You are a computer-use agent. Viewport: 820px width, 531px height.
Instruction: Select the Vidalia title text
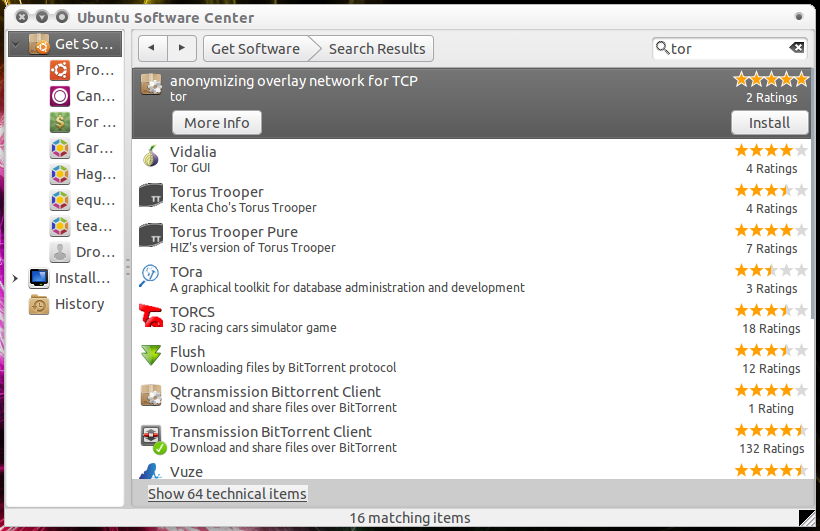tap(193, 152)
